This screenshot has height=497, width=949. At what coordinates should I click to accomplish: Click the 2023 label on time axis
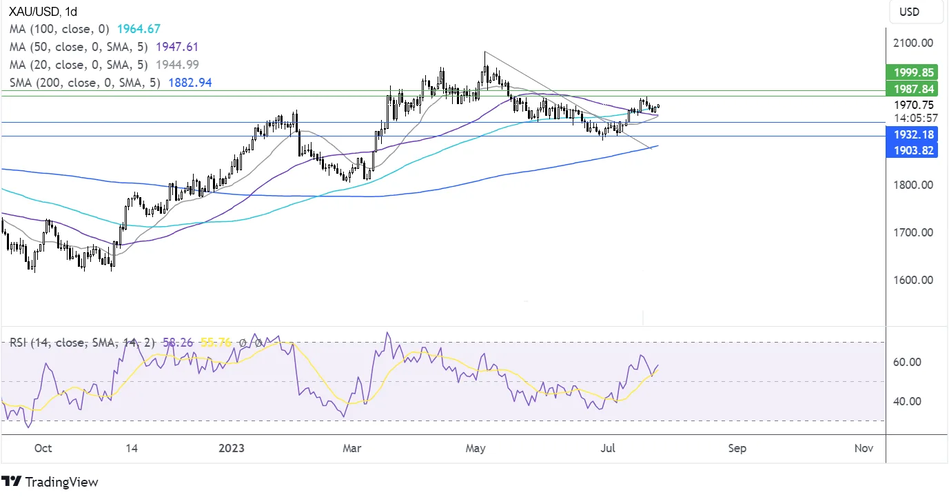click(x=230, y=448)
